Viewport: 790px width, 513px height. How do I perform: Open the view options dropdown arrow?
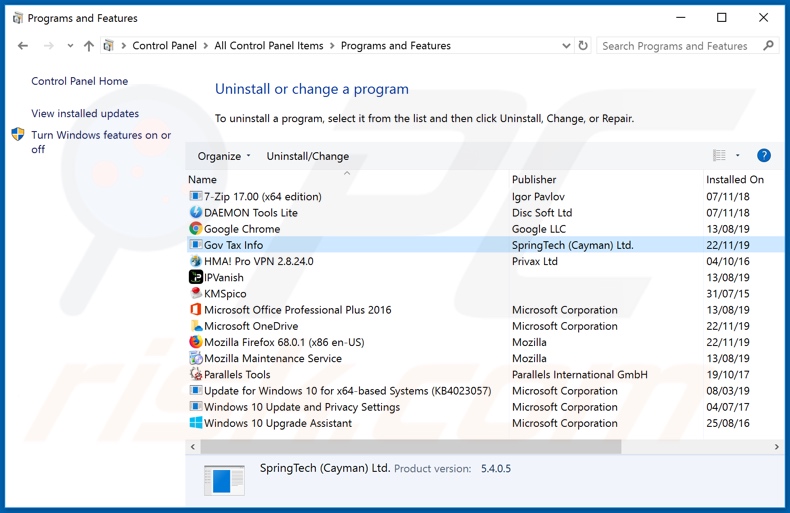[737, 155]
